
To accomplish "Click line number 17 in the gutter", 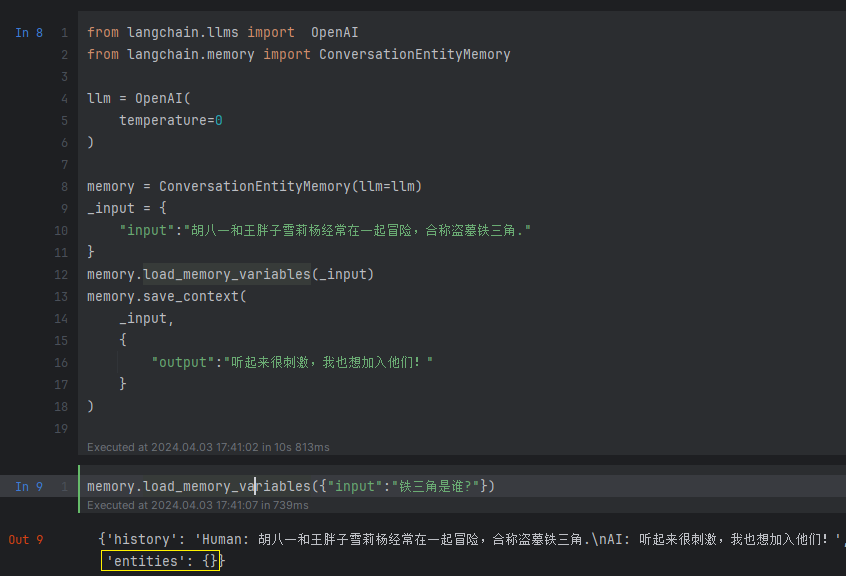I will [x=61, y=385].
